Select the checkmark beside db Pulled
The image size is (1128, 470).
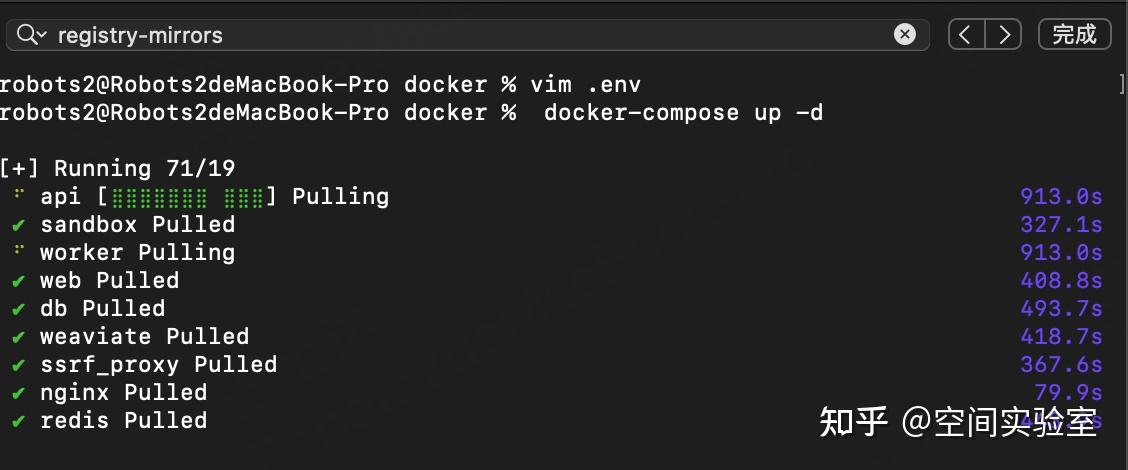click(18, 309)
